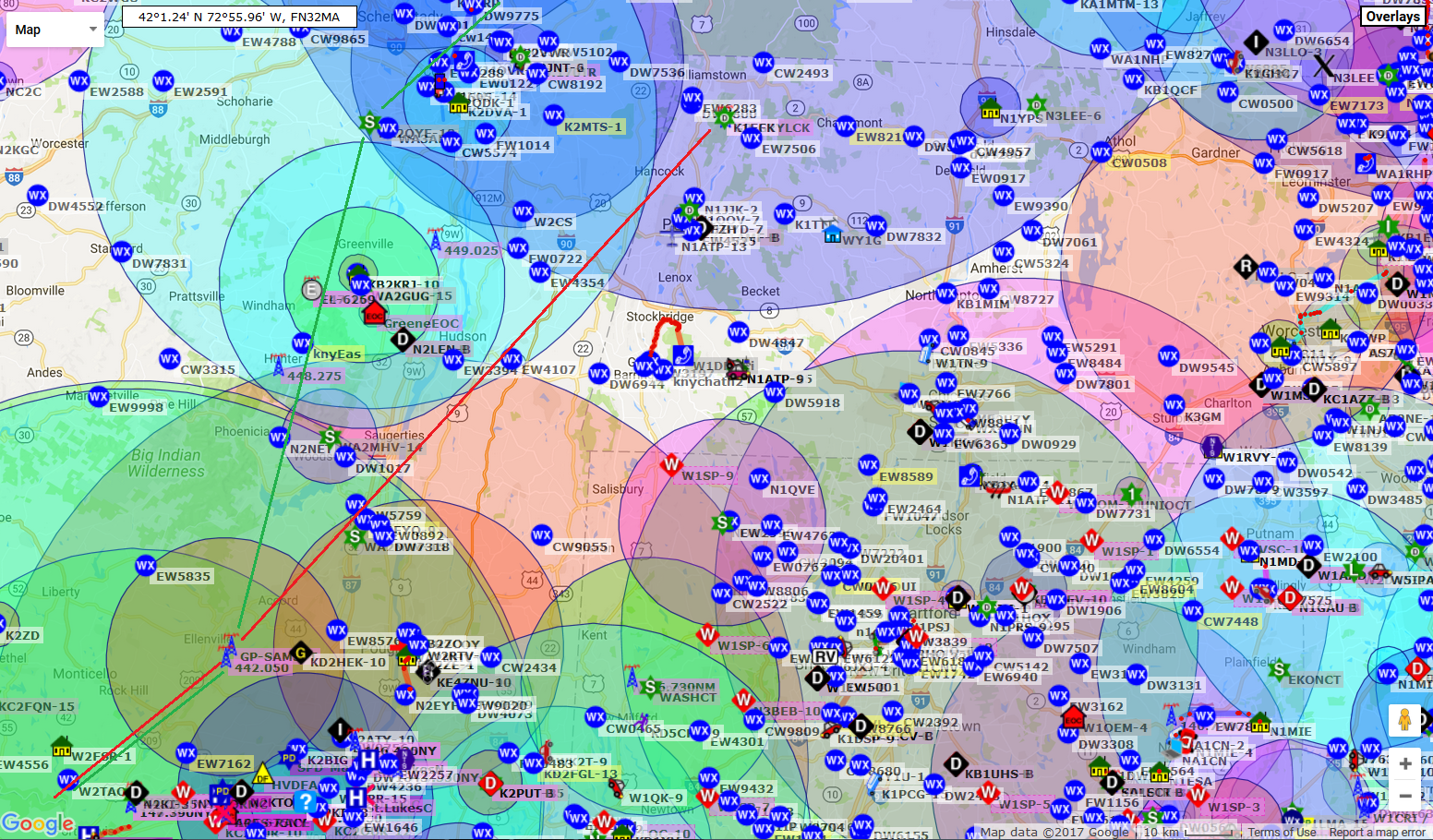The width and height of the screenshot is (1433, 840).
Task: Click the coordinates and grid locator field
Action: [x=239, y=17]
